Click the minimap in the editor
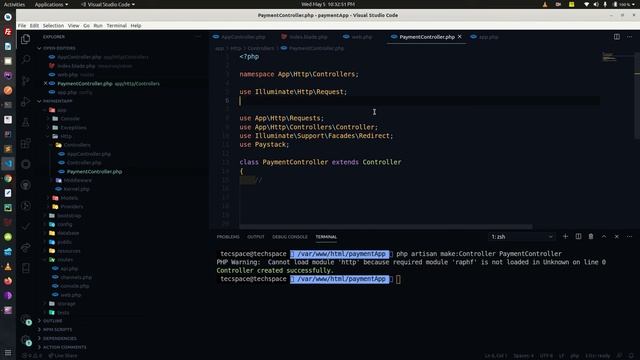The width and height of the screenshot is (640, 360). click(609, 57)
